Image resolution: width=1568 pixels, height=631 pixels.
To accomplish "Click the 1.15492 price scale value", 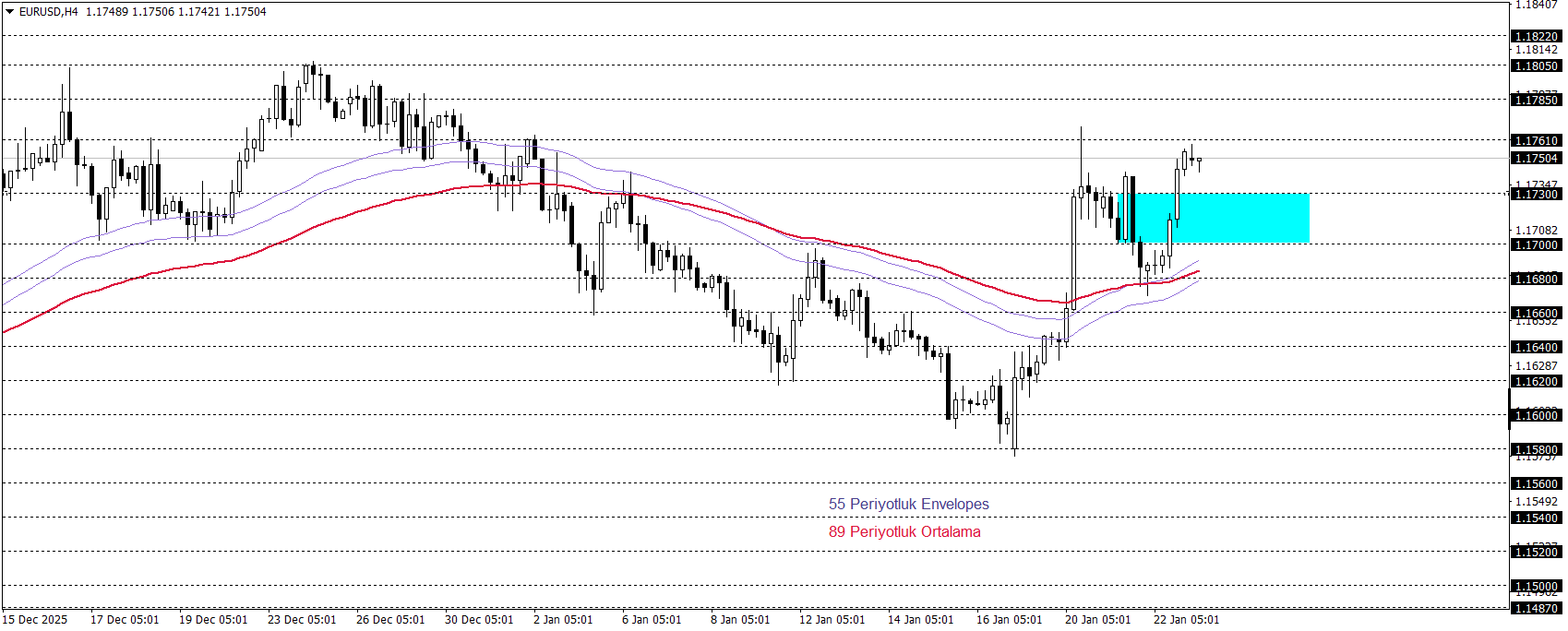I will click(1537, 502).
